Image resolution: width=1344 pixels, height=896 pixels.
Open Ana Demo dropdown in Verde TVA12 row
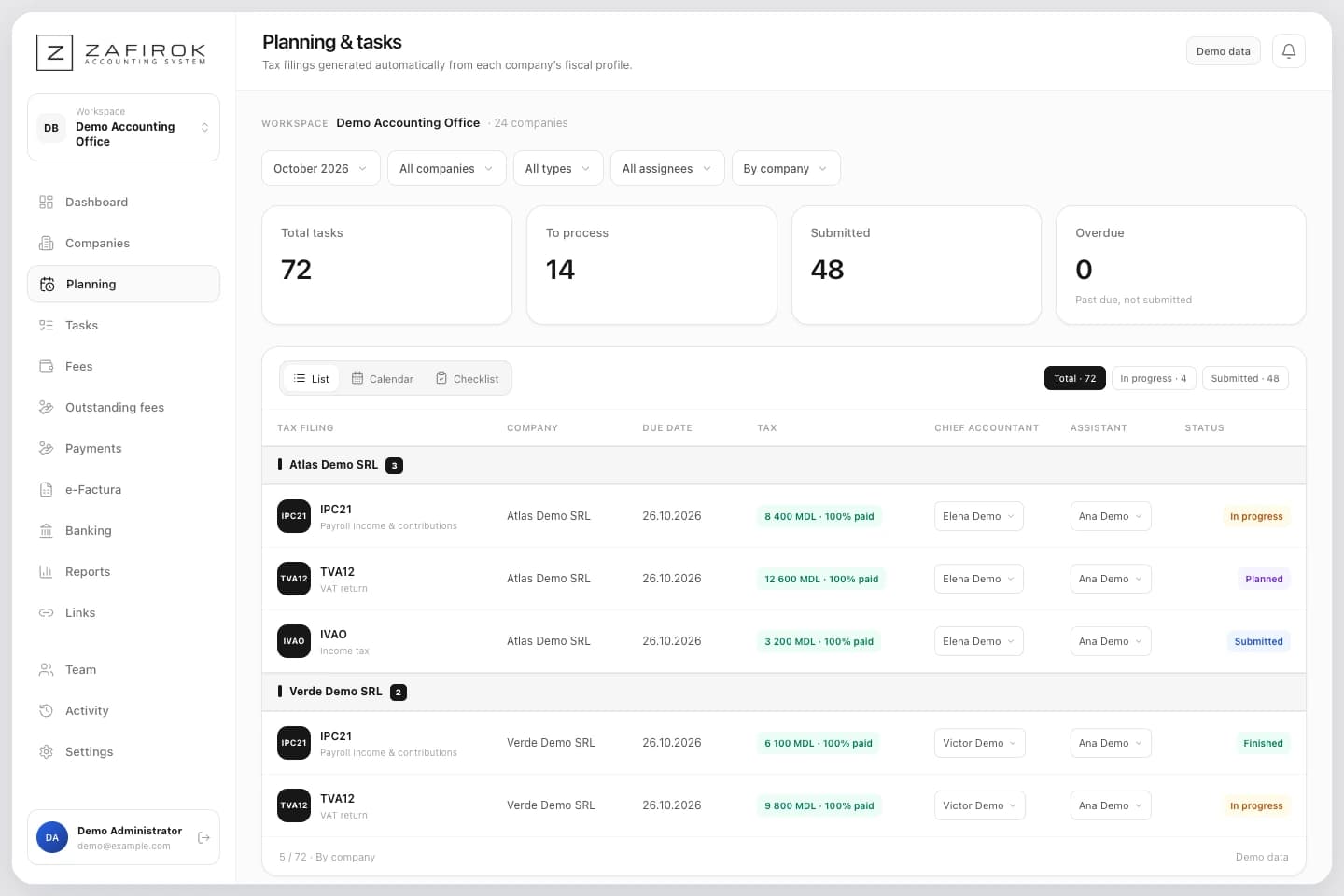pos(1111,805)
